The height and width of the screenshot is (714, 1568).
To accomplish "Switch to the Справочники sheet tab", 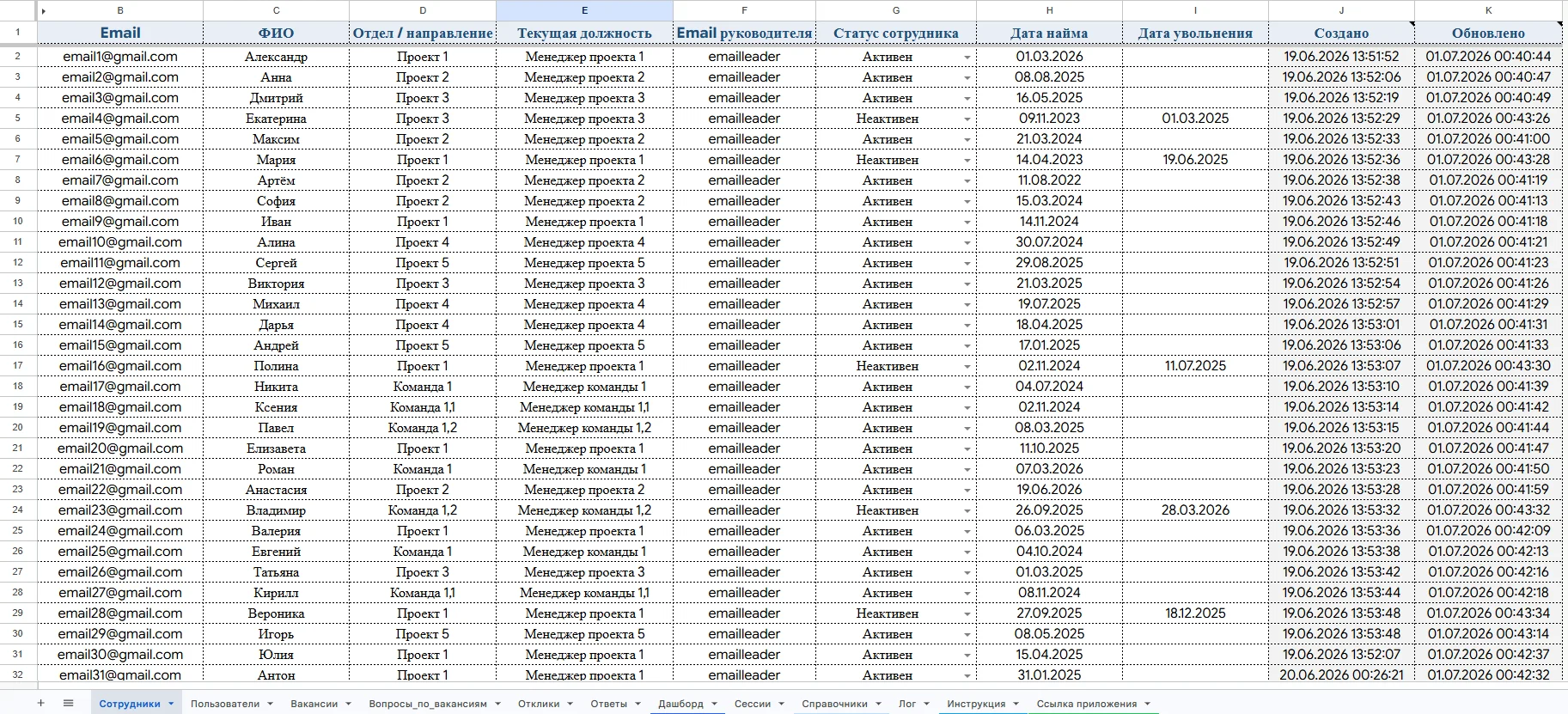I will (834, 704).
